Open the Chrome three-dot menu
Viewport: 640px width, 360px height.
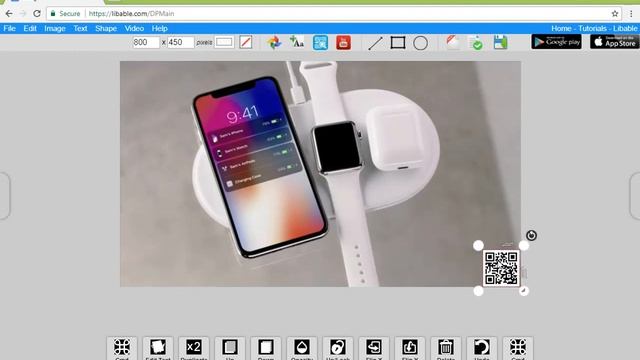pyautogui.click(x=631, y=13)
